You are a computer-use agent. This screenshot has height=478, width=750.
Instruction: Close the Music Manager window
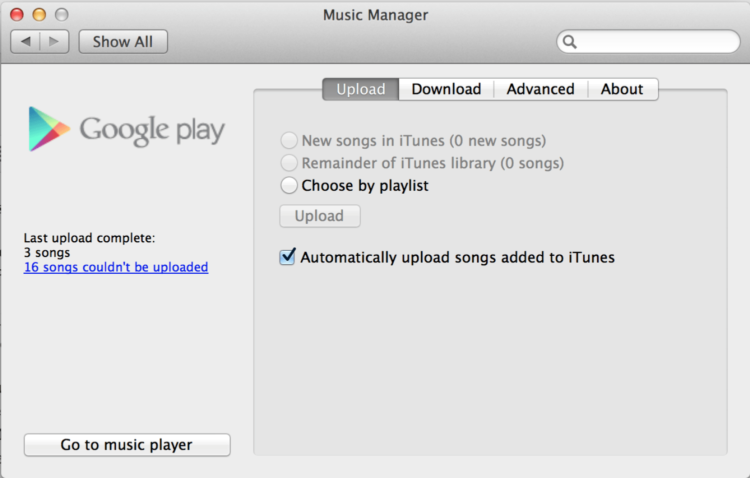[19, 15]
